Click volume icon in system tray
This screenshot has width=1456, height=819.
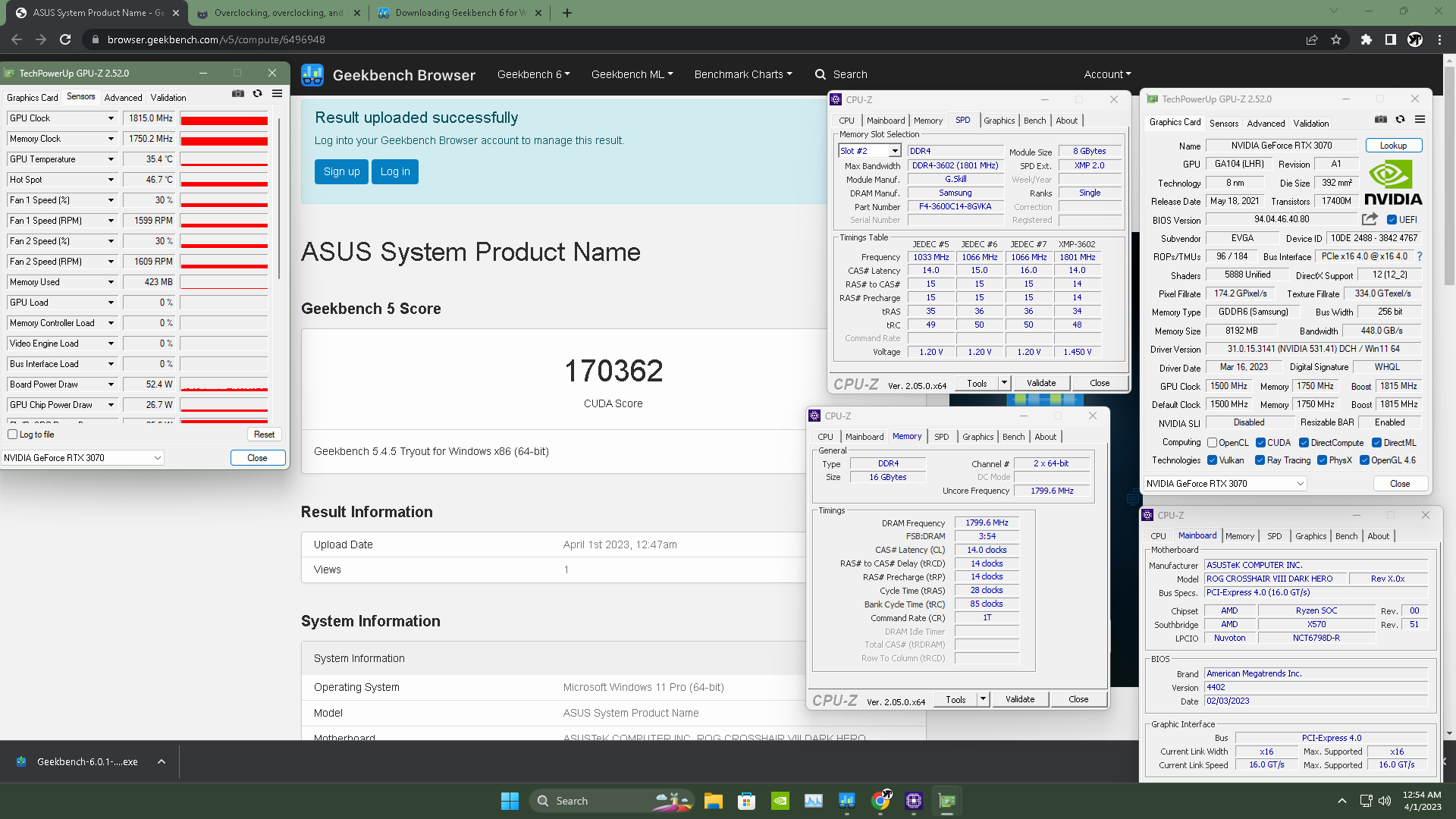[x=1385, y=801]
